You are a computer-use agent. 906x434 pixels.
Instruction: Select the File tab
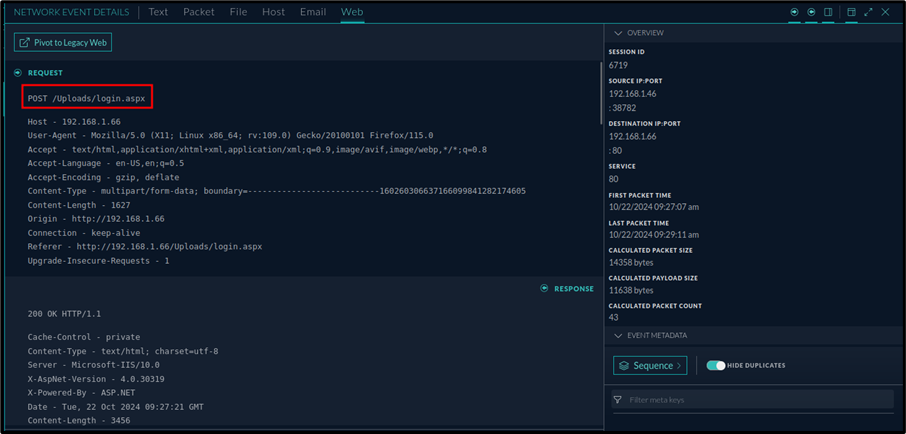(238, 13)
